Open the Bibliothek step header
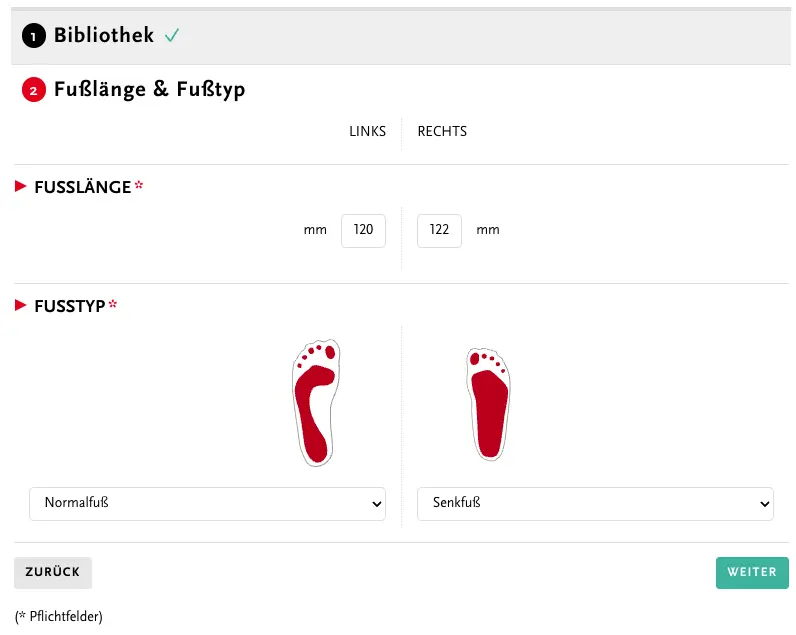This screenshot has height=635, width=796. (104, 36)
